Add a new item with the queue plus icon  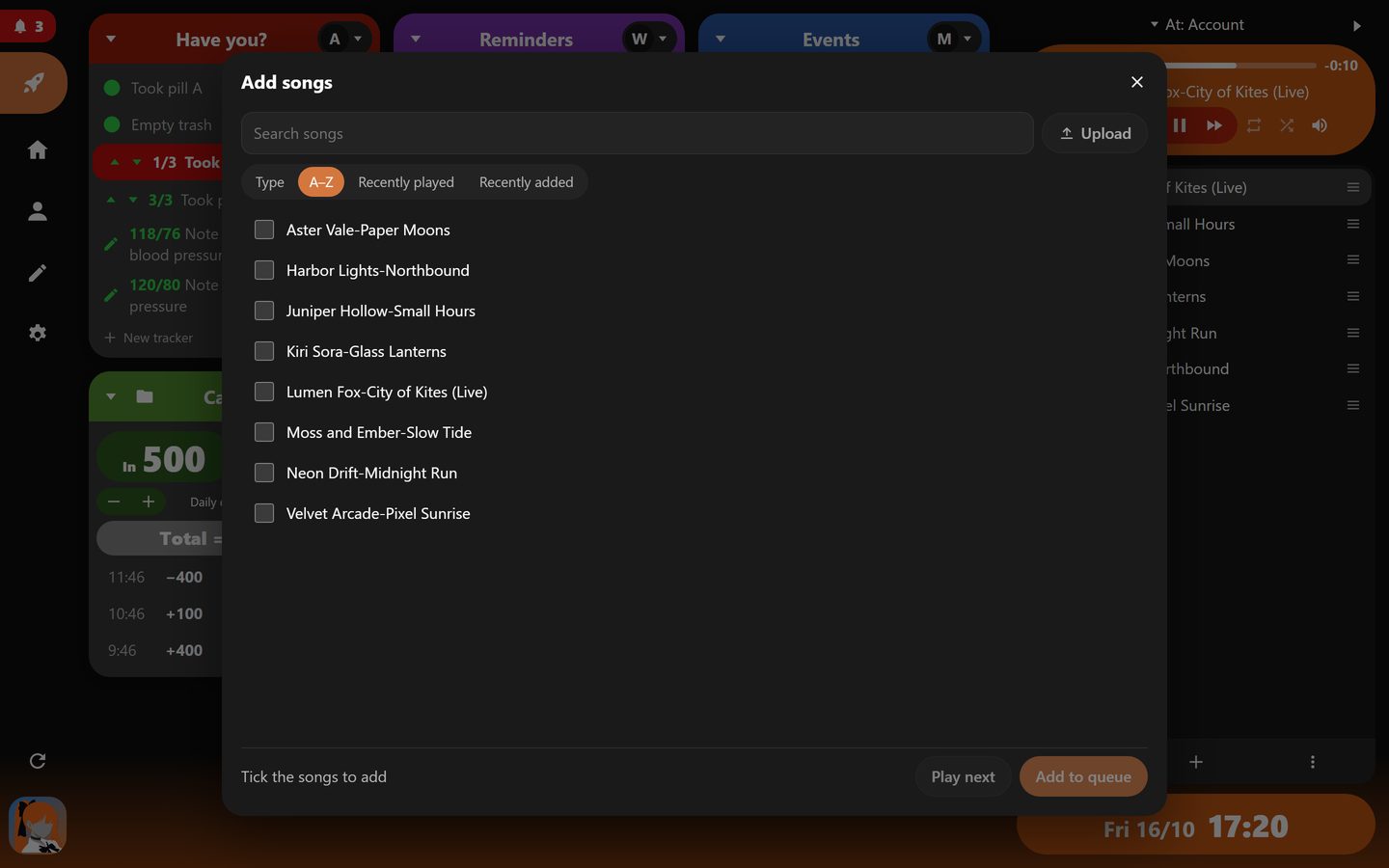pos(1196,762)
